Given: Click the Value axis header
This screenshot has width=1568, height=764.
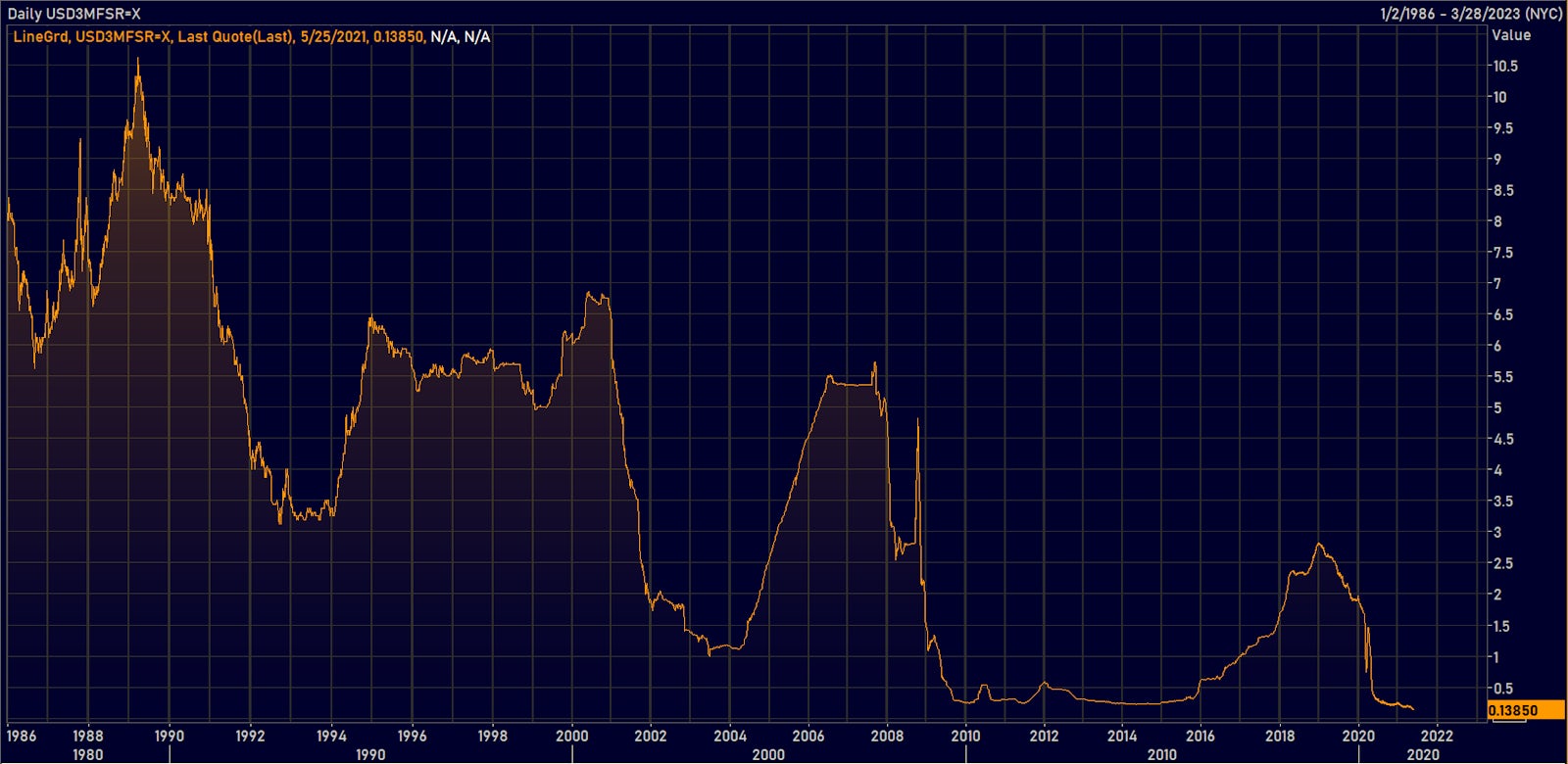Looking at the screenshot, I should [x=1510, y=35].
